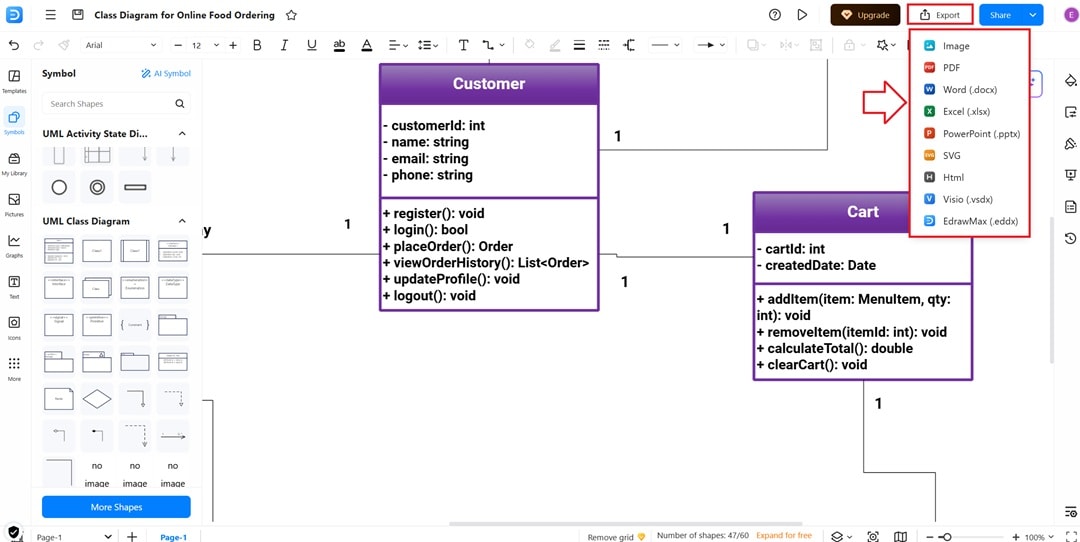Click the Export button
Screen dimensions: 1080x542
(x=939, y=14)
